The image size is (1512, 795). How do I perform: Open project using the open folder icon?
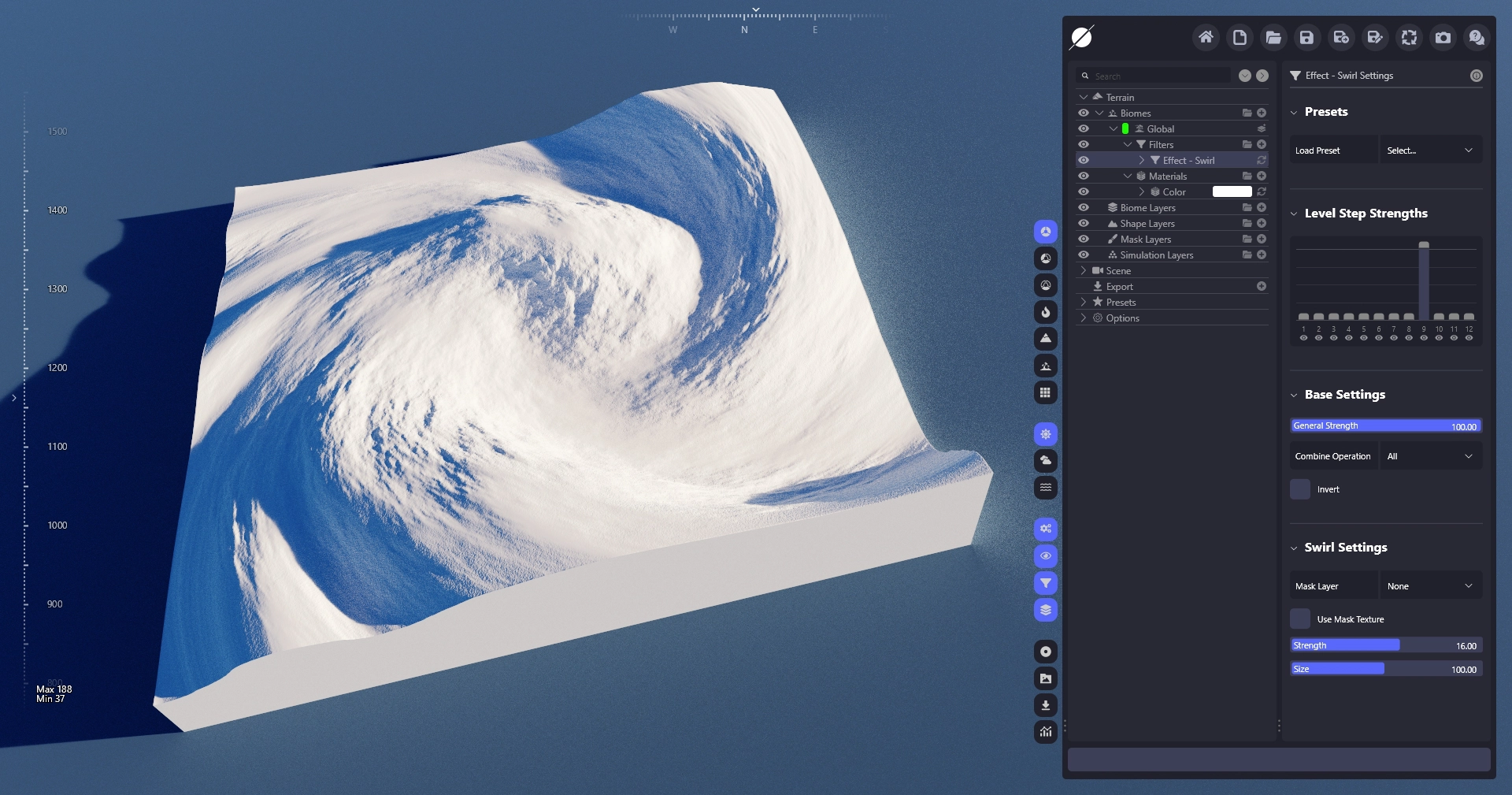[x=1273, y=37]
